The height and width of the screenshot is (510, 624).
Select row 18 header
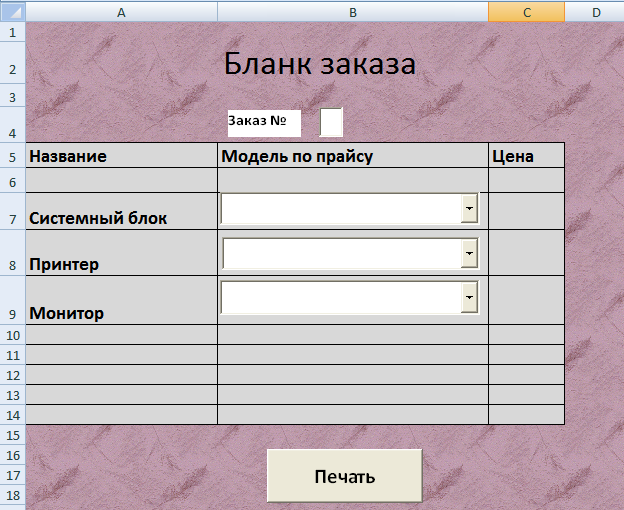point(13,495)
